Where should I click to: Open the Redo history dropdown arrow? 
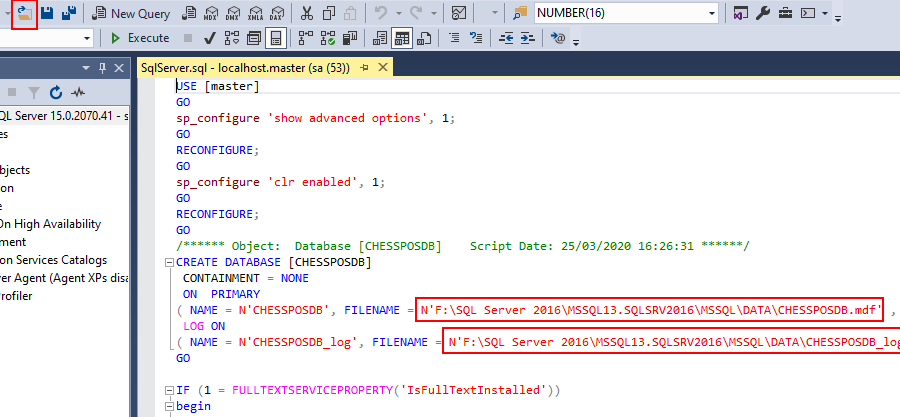pos(433,14)
